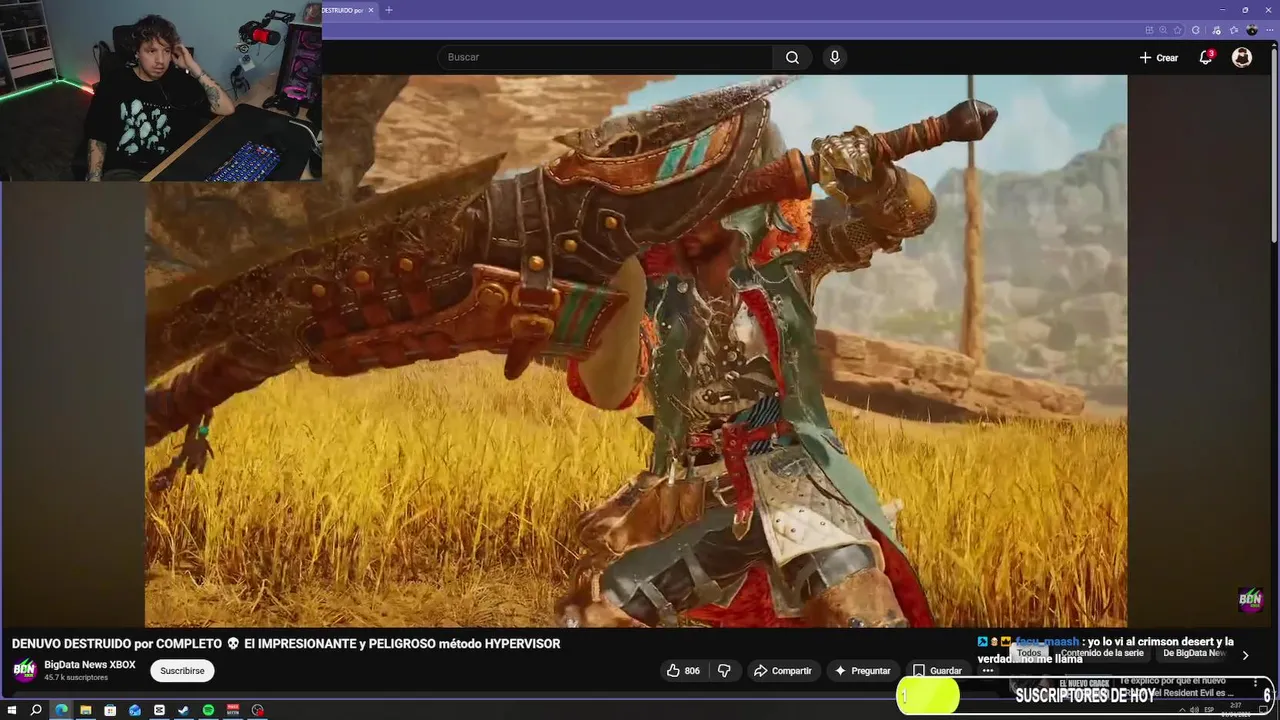Open the YouTube account avatar menu

(x=1242, y=57)
